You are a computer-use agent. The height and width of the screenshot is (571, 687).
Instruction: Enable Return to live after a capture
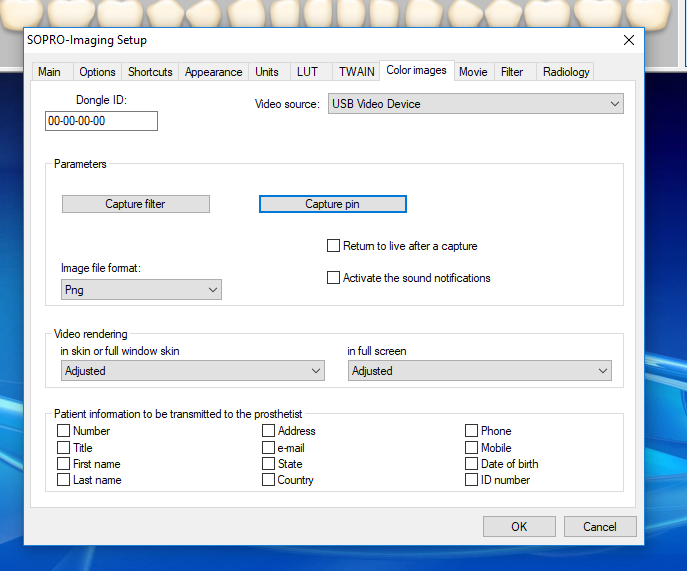[333, 246]
